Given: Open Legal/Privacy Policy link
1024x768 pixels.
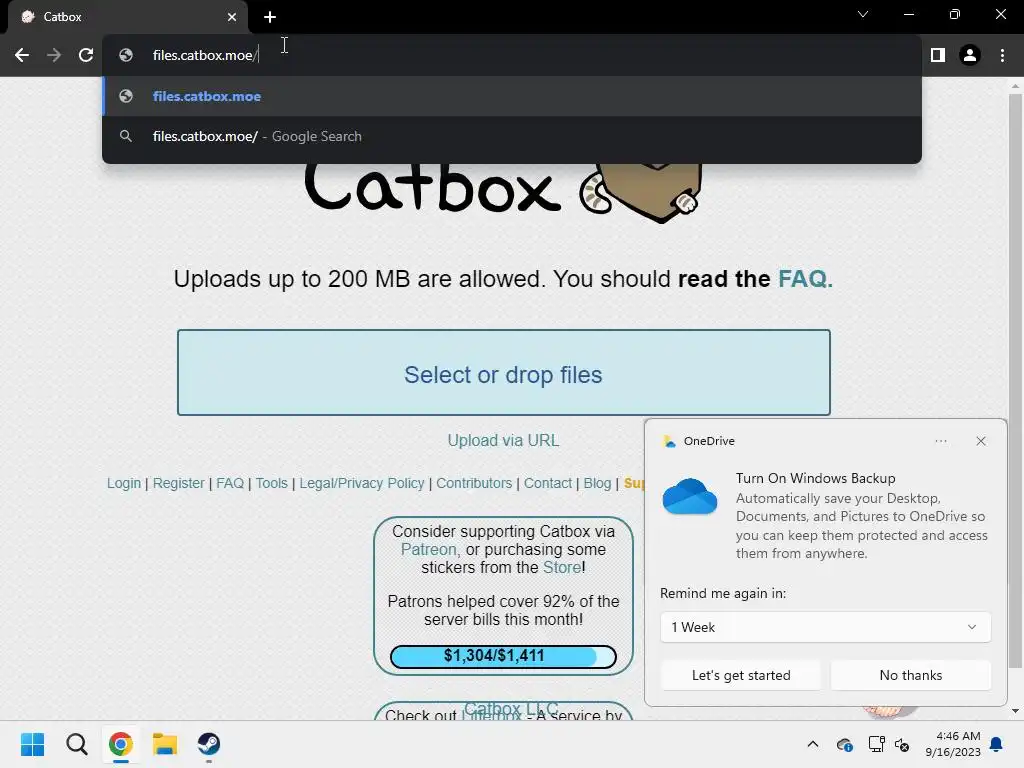Looking at the screenshot, I should 362,483.
